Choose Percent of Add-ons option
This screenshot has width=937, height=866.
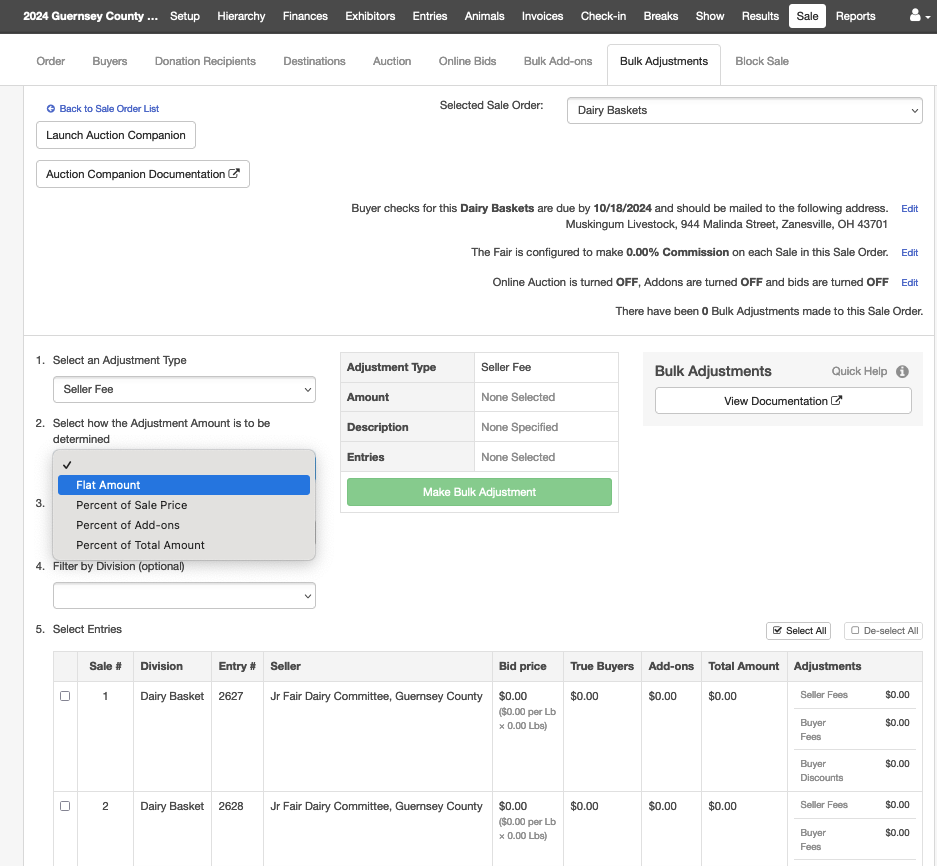(184, 525)
